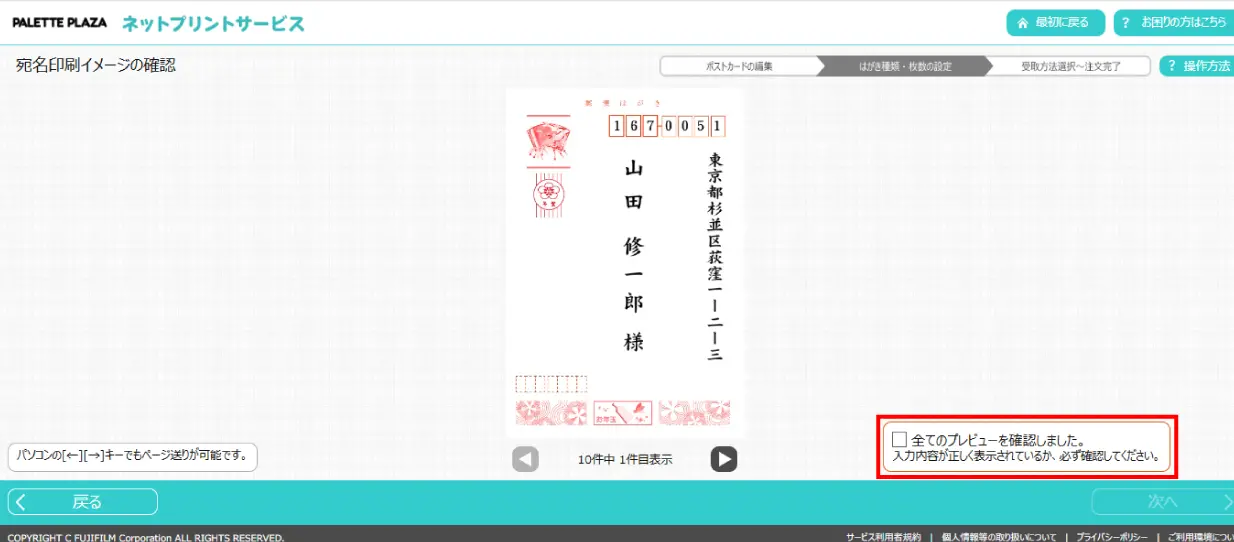Open the ご利用環境について footer link
The height and width of the screenshot is (542, 1234).
[1200, 537]
